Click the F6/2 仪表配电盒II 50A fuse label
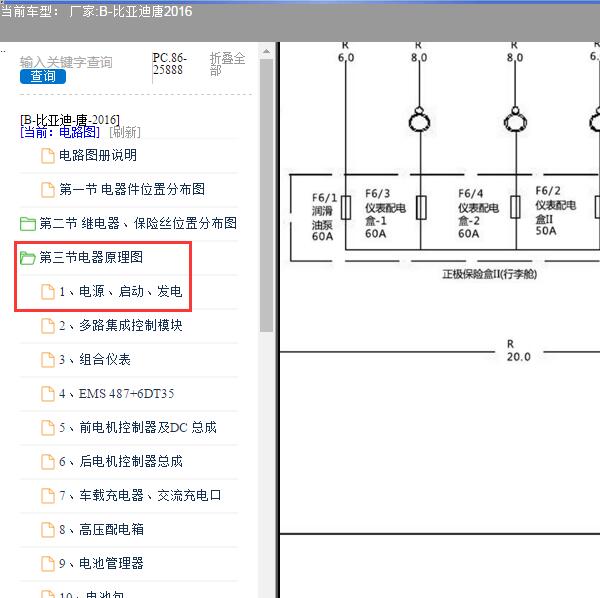The height and width of the screenshot is (598, 600). pos(555,211)
